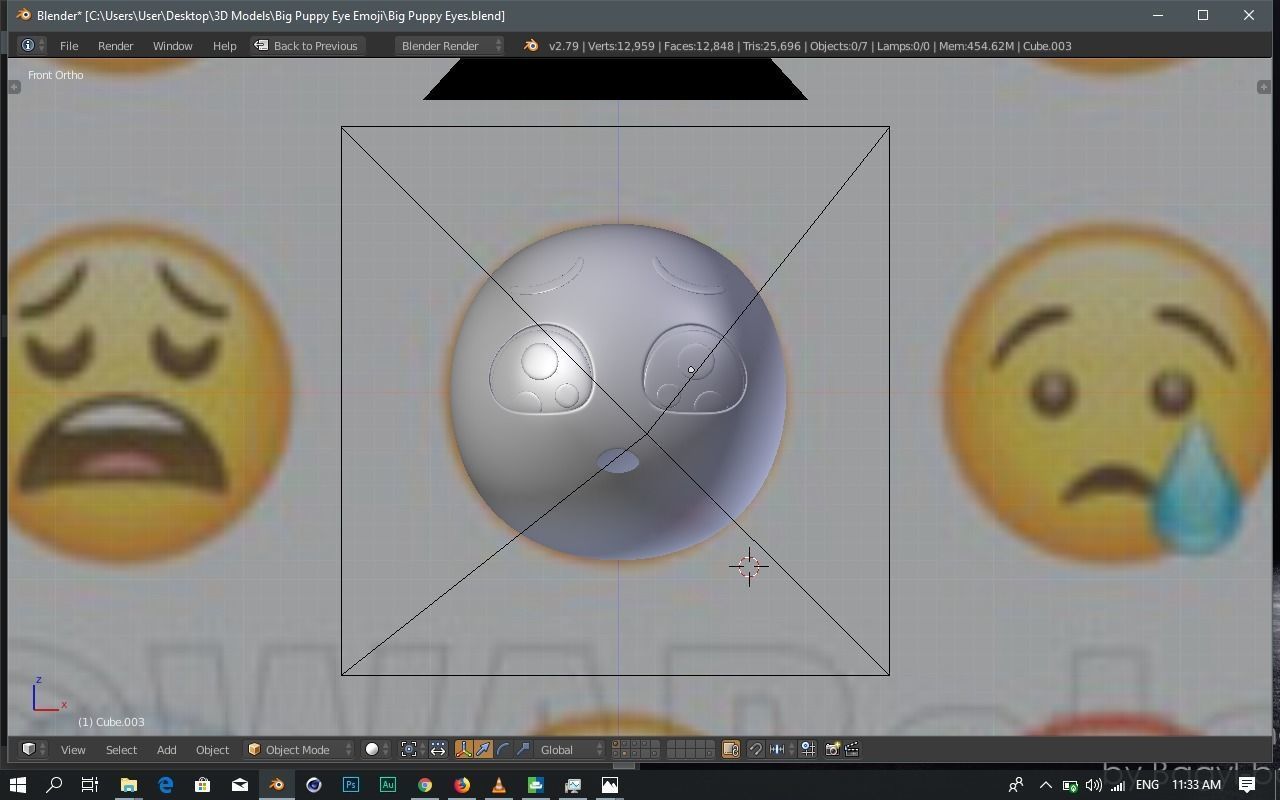Screen dimensions: 1280x800
Task: Open Photoshop from the taskbar
Action: click(350, 785)
